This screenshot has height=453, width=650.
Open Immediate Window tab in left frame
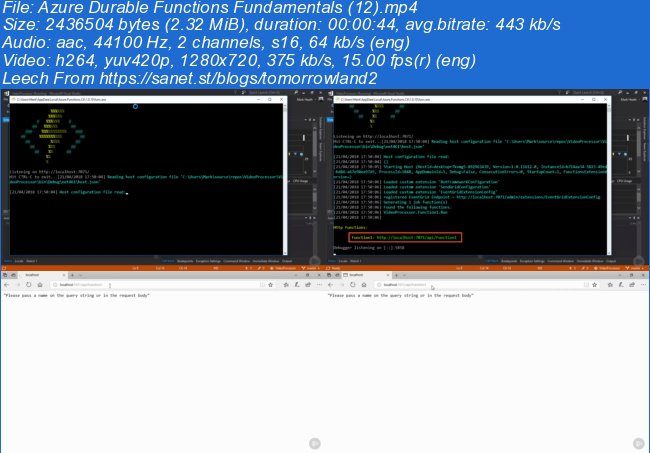pos(266,261)
